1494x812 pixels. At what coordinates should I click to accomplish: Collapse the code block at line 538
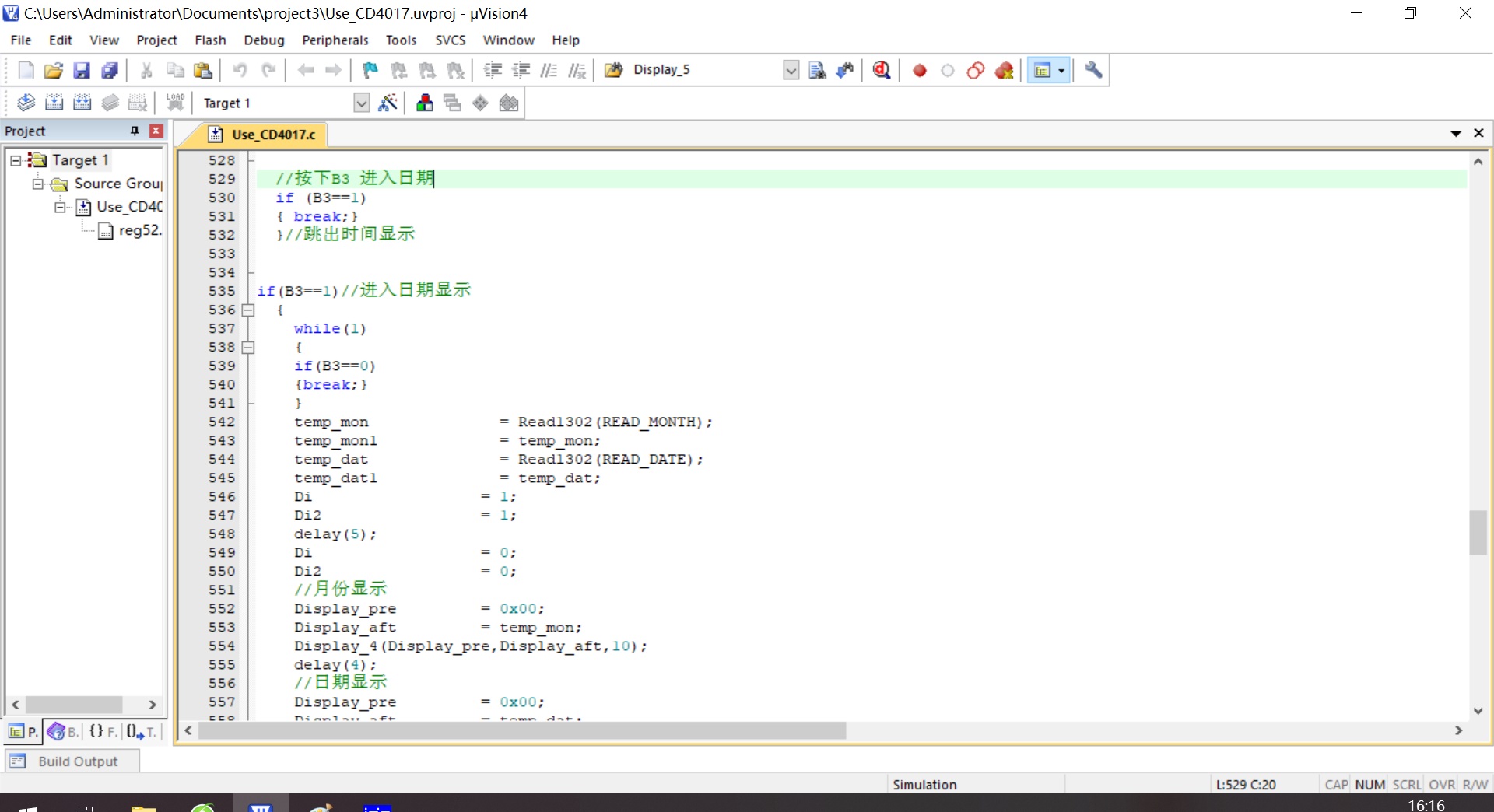coord(247,347)
